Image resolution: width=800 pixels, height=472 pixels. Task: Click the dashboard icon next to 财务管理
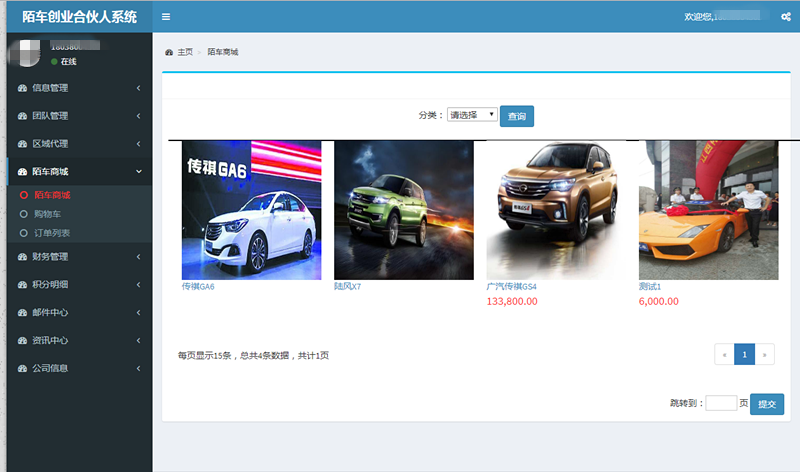click(22, 257)
